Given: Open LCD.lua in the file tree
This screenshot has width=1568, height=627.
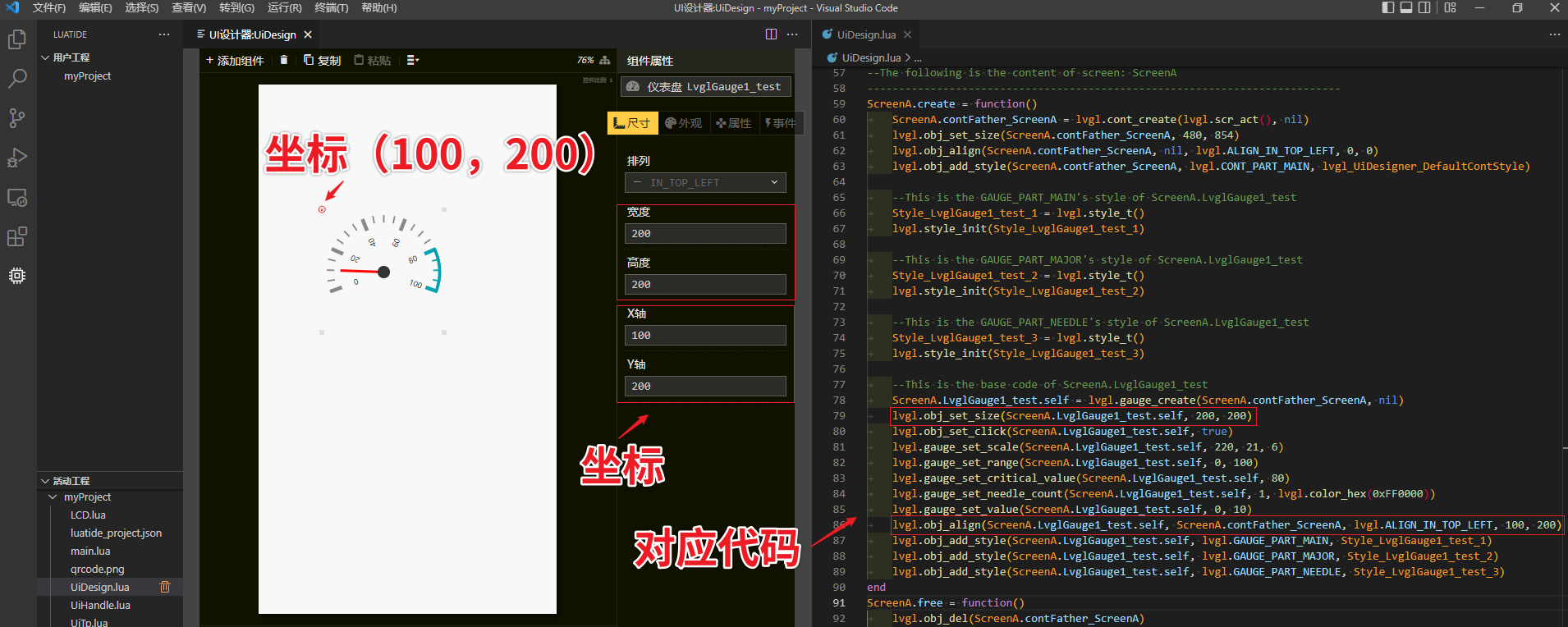Looking at the screenshot, I should [88, 515].
